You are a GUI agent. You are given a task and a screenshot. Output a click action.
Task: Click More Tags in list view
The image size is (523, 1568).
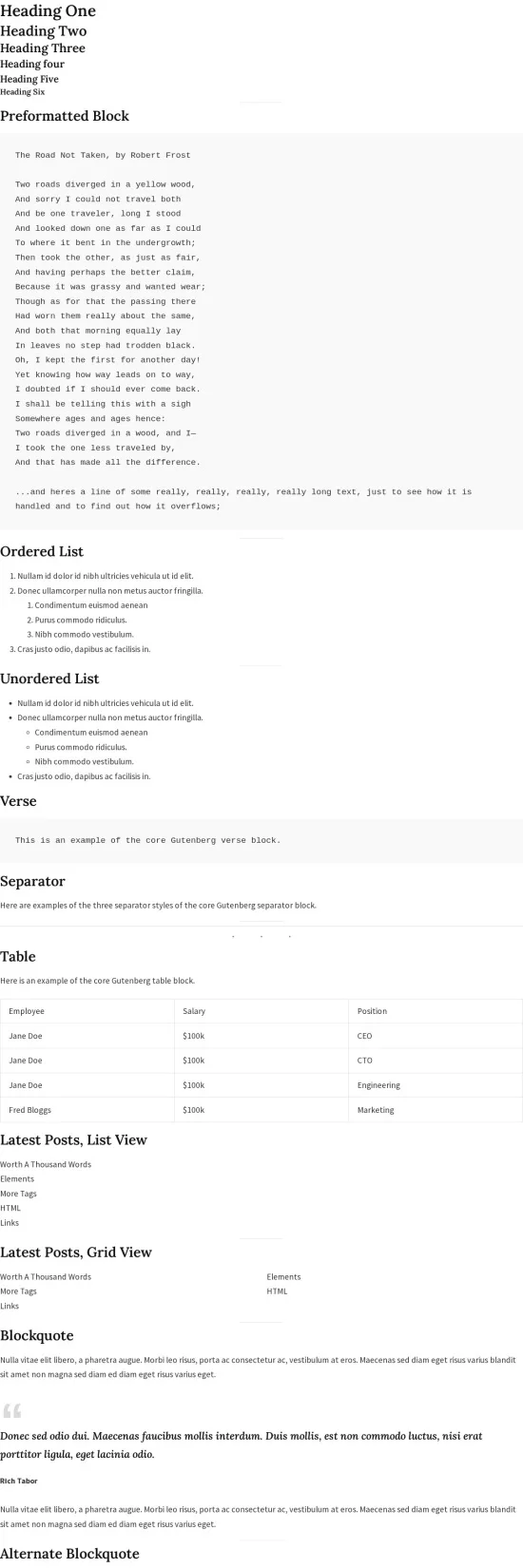(x=18, y=1194)
